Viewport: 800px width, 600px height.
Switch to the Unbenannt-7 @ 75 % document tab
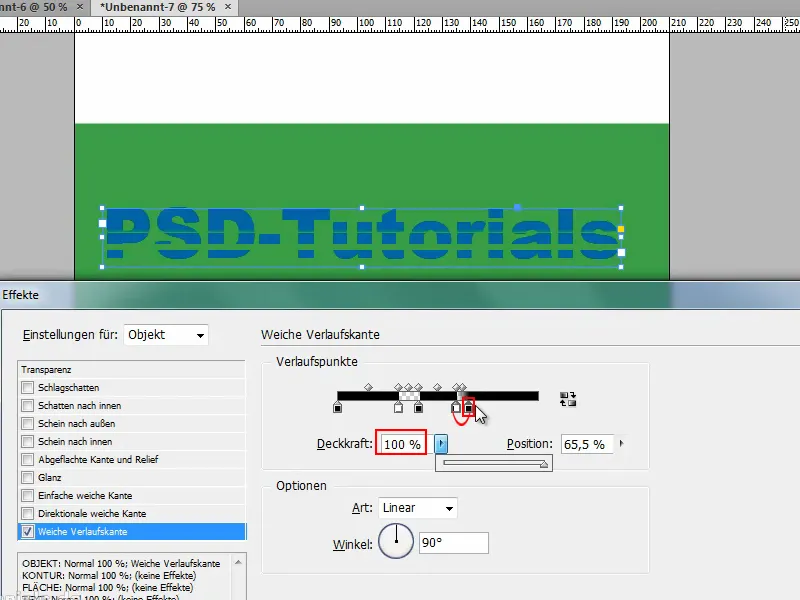click(x=158, y=7)
